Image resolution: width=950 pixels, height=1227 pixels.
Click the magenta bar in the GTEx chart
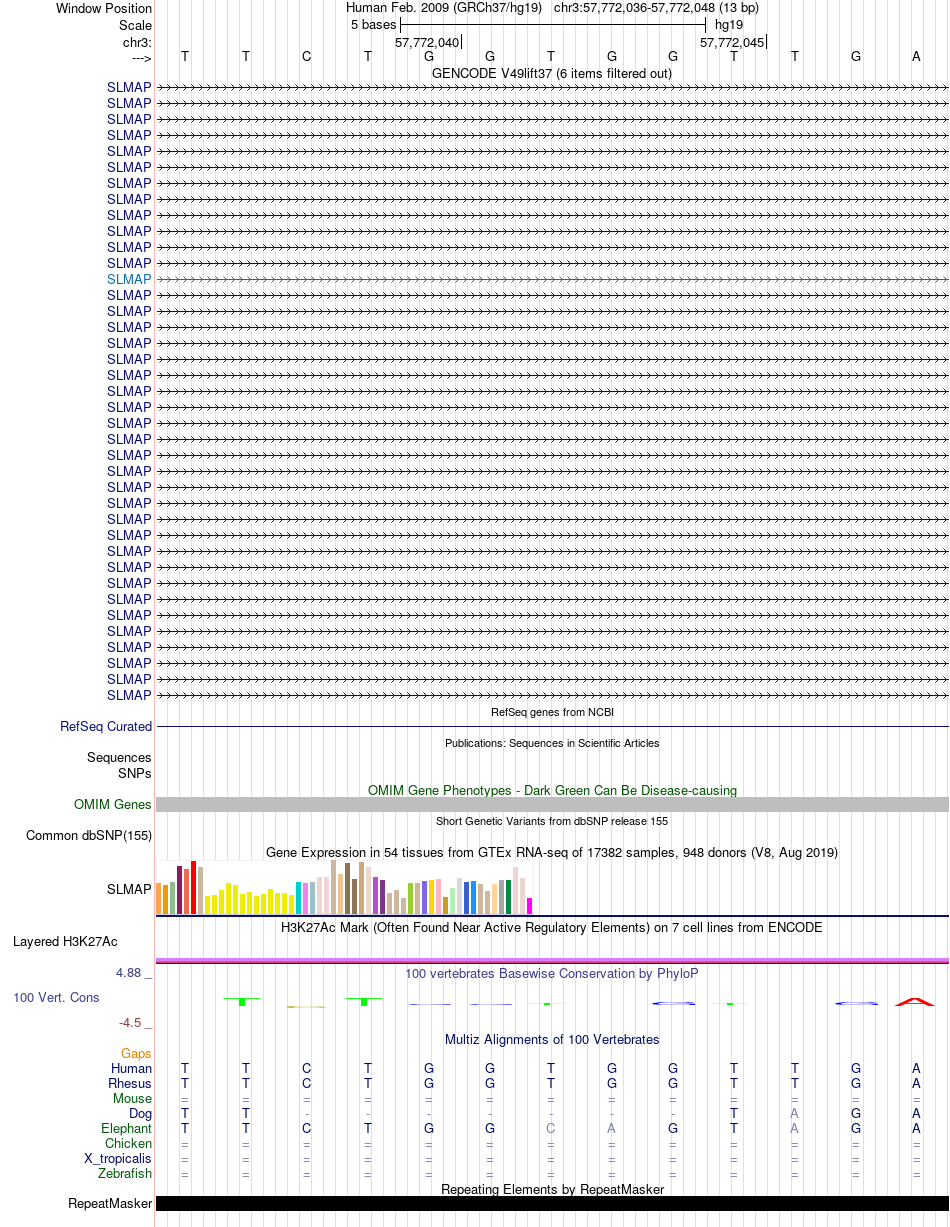[530, 906]
